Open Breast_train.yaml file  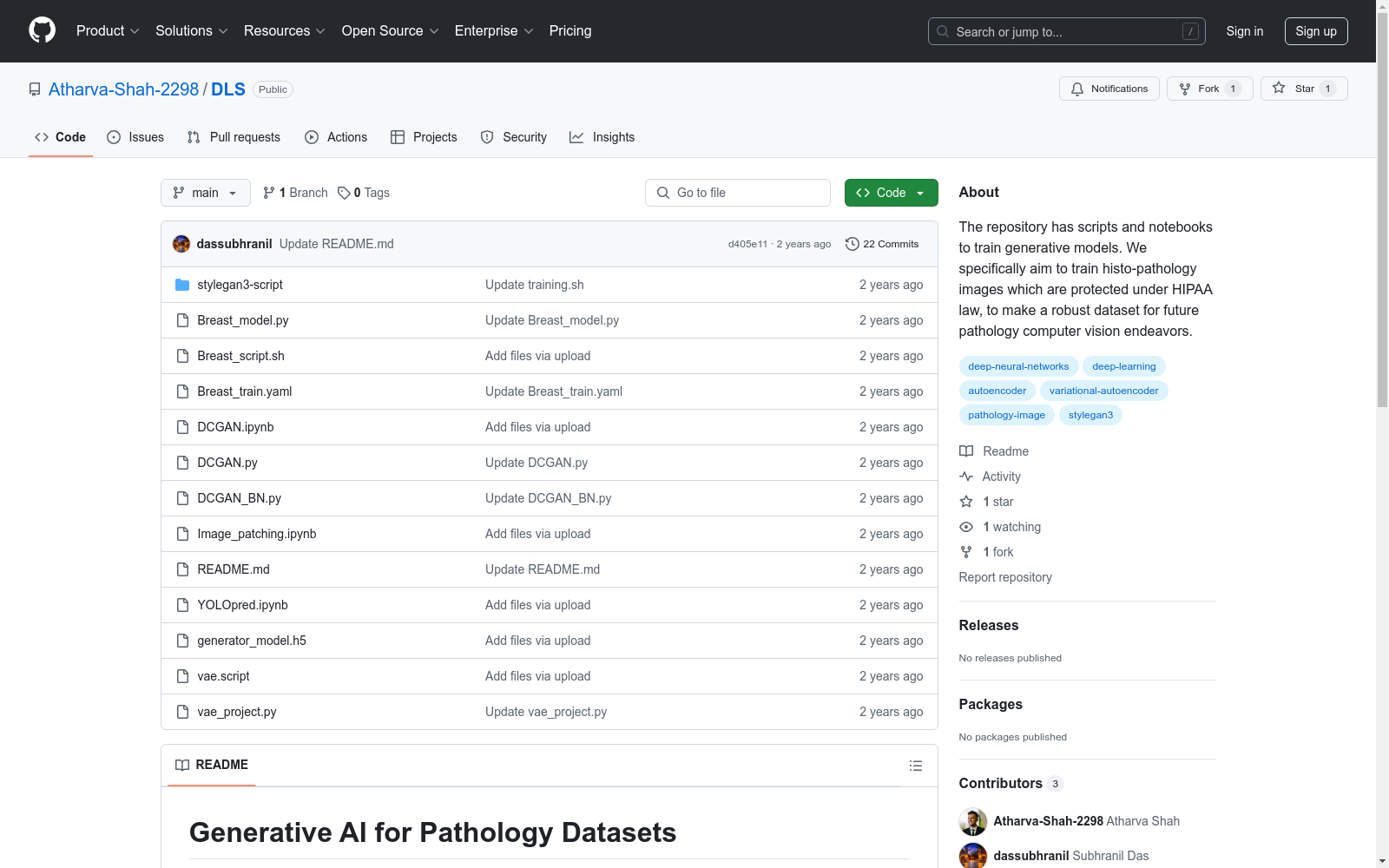tap(244, 391)
